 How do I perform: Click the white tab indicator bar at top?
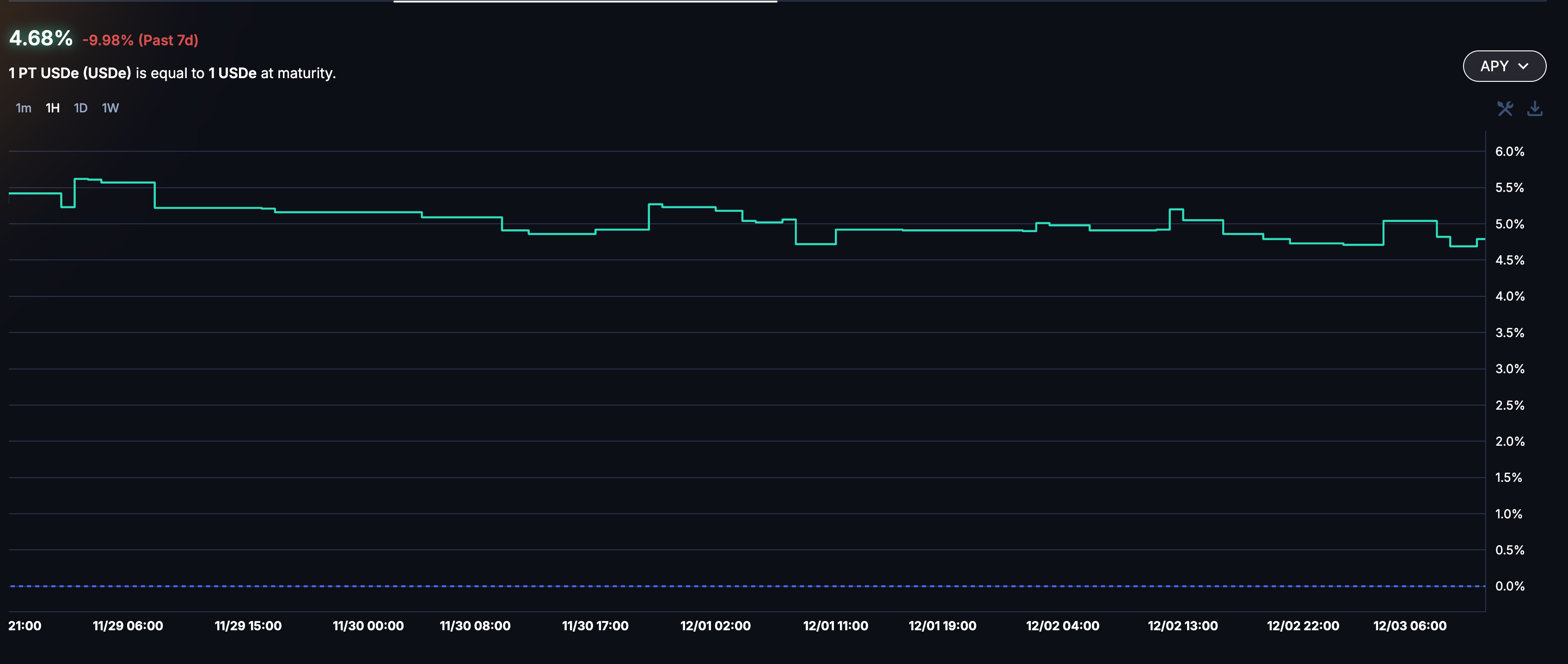(585, 2)
